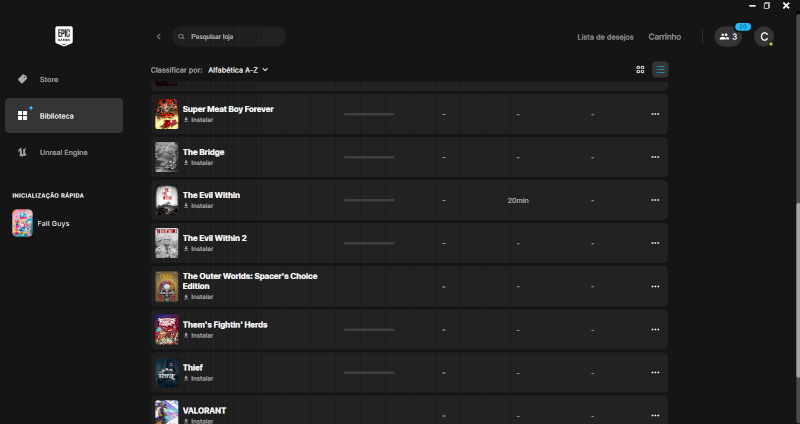Install Thief
The image size is (800, 424).
coord(198,379)
